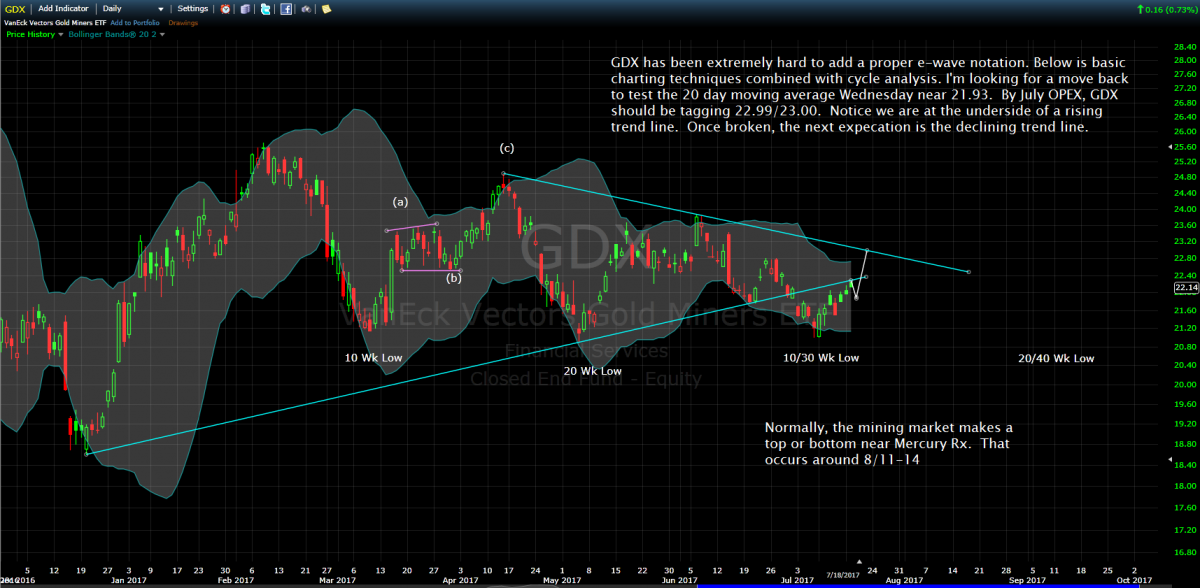
Task: Click the Apr 2017 label on time axis
Action: click(460, 579)
